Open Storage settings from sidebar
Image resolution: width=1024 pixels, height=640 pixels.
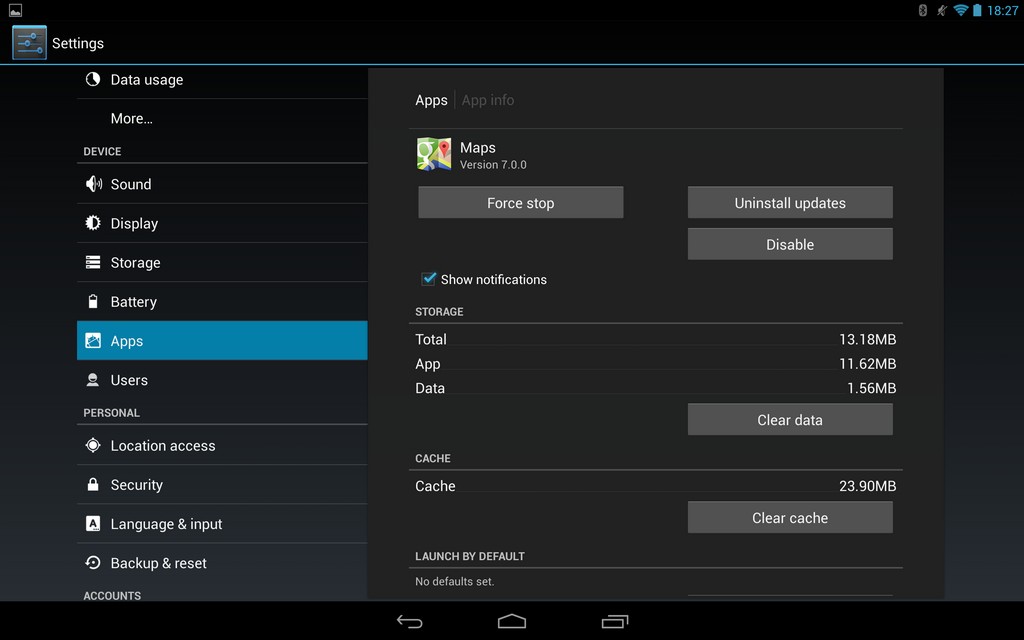(x=135, y=263)
